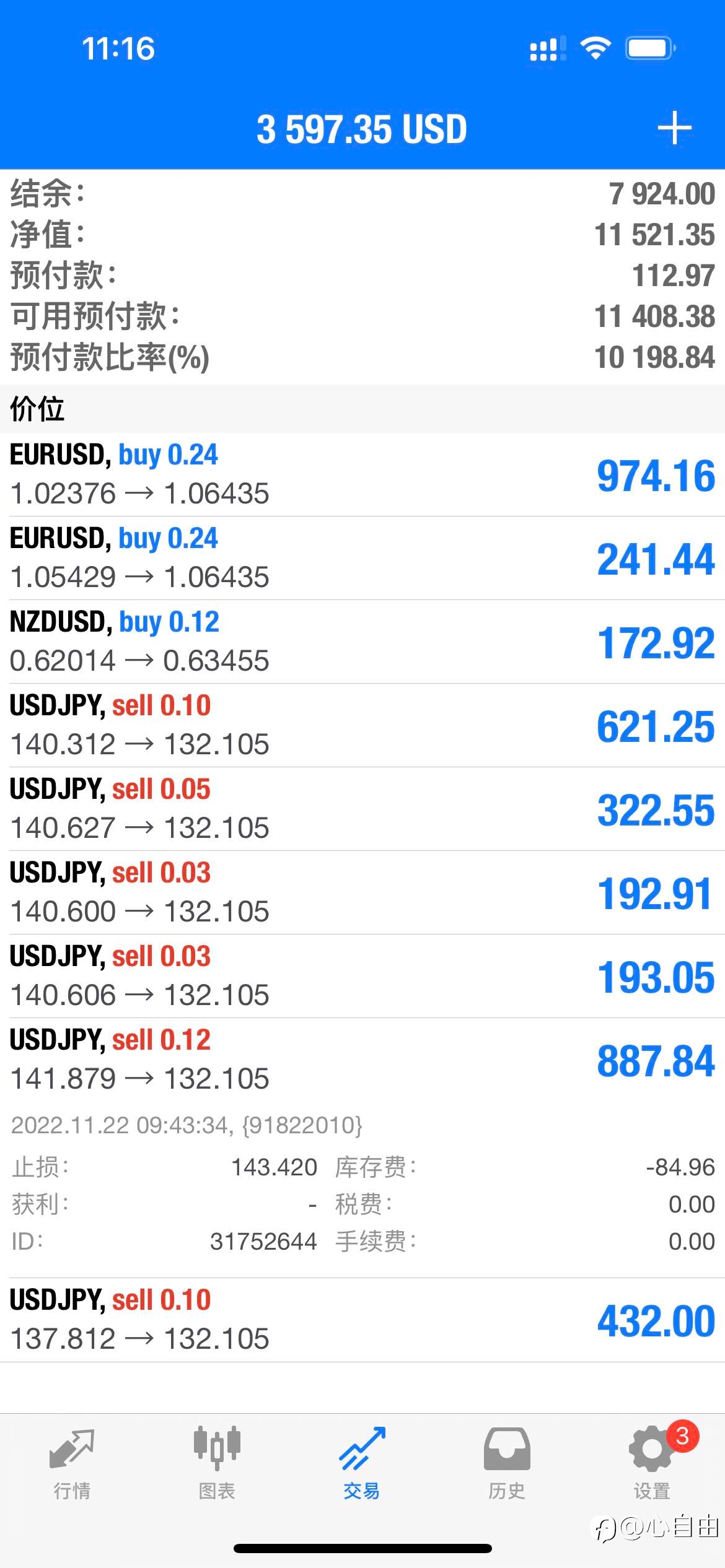This screenshot has width=725, height=1568.
Task: Tap the battery status icon
Action: coord(650,48)
